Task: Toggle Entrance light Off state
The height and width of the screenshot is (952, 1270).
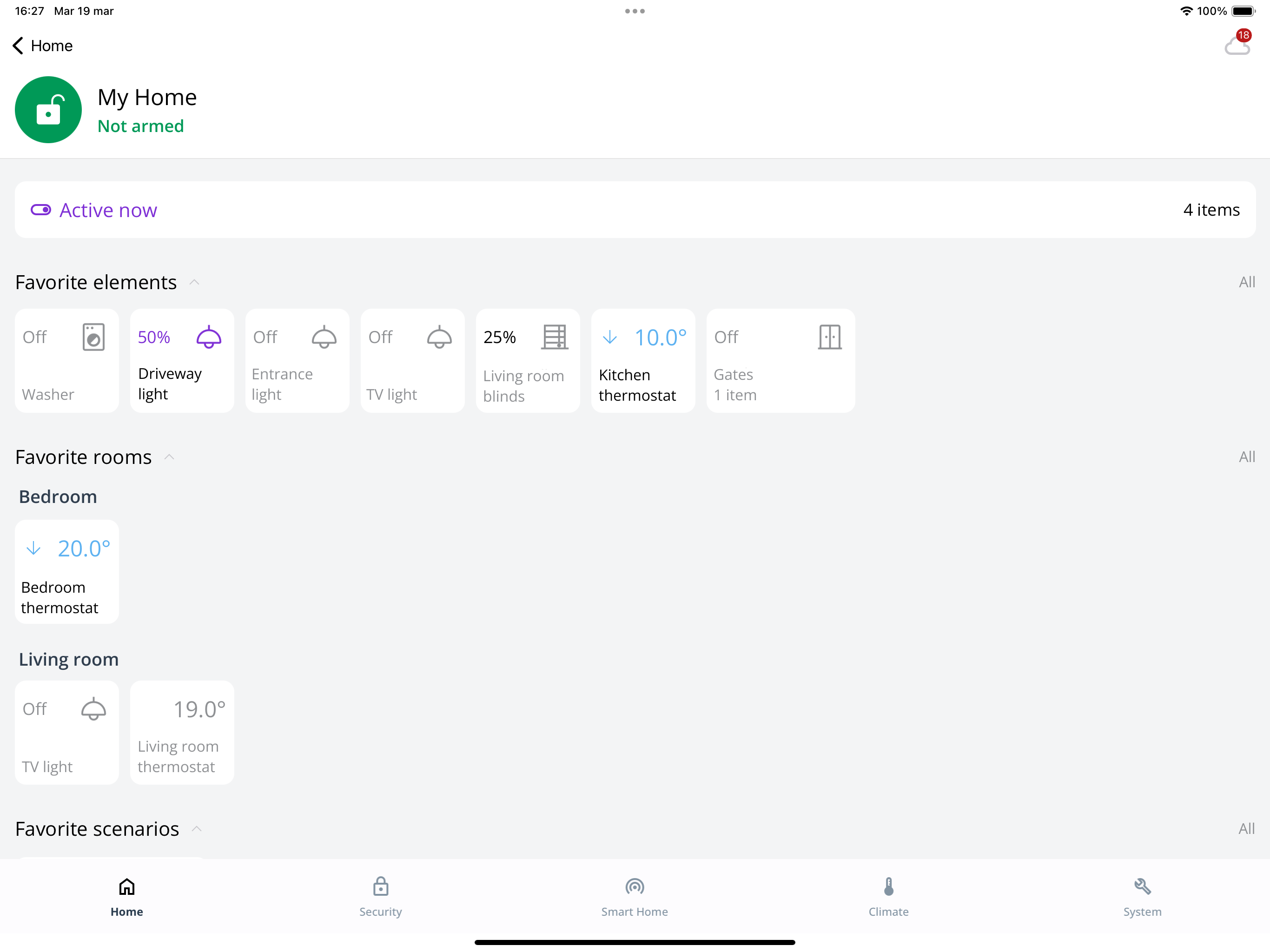Action: [x=265, y=337]
